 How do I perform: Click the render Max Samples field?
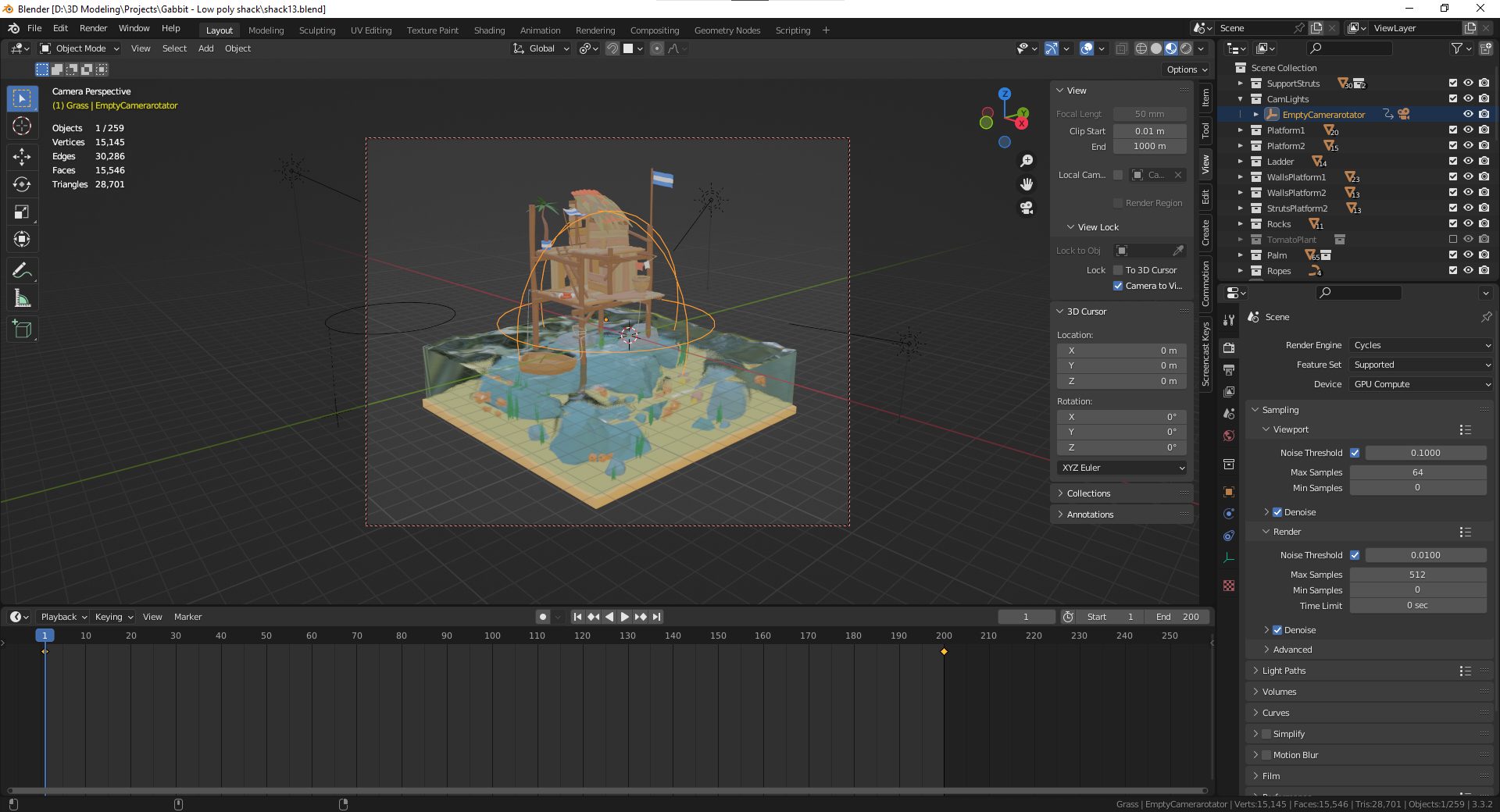coord(1417,575)
